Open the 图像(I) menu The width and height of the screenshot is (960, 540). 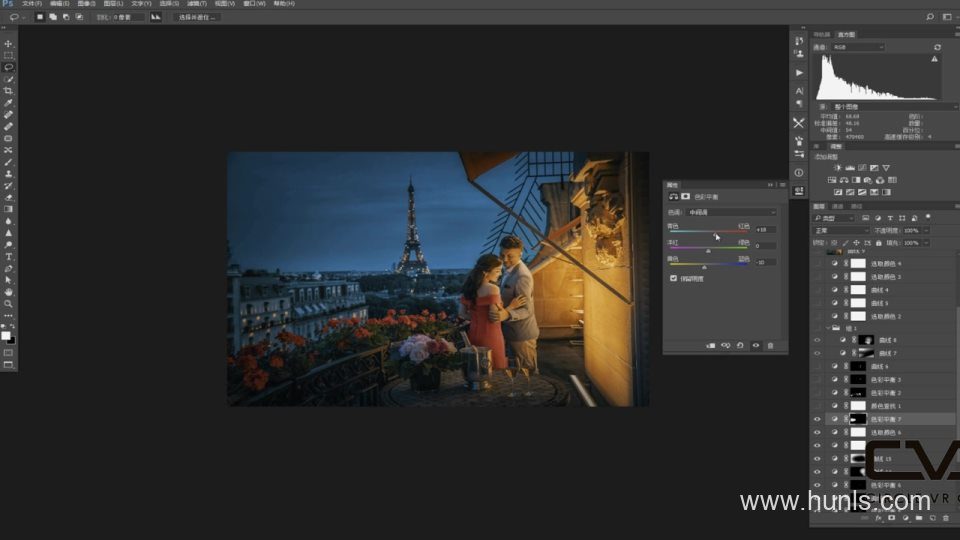point(85,4)
